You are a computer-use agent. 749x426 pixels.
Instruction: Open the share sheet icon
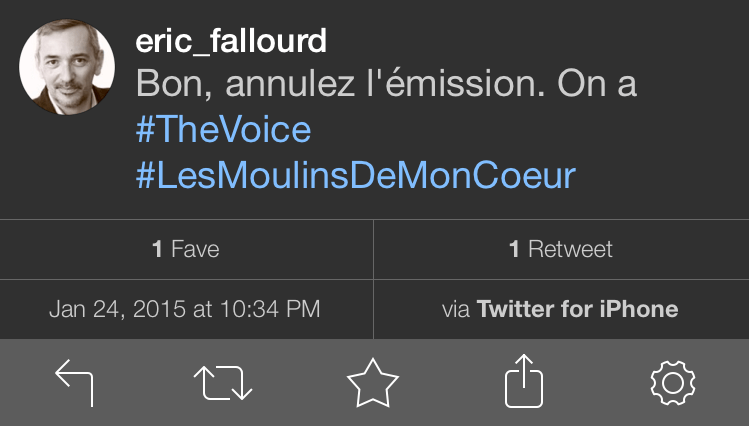522,383
